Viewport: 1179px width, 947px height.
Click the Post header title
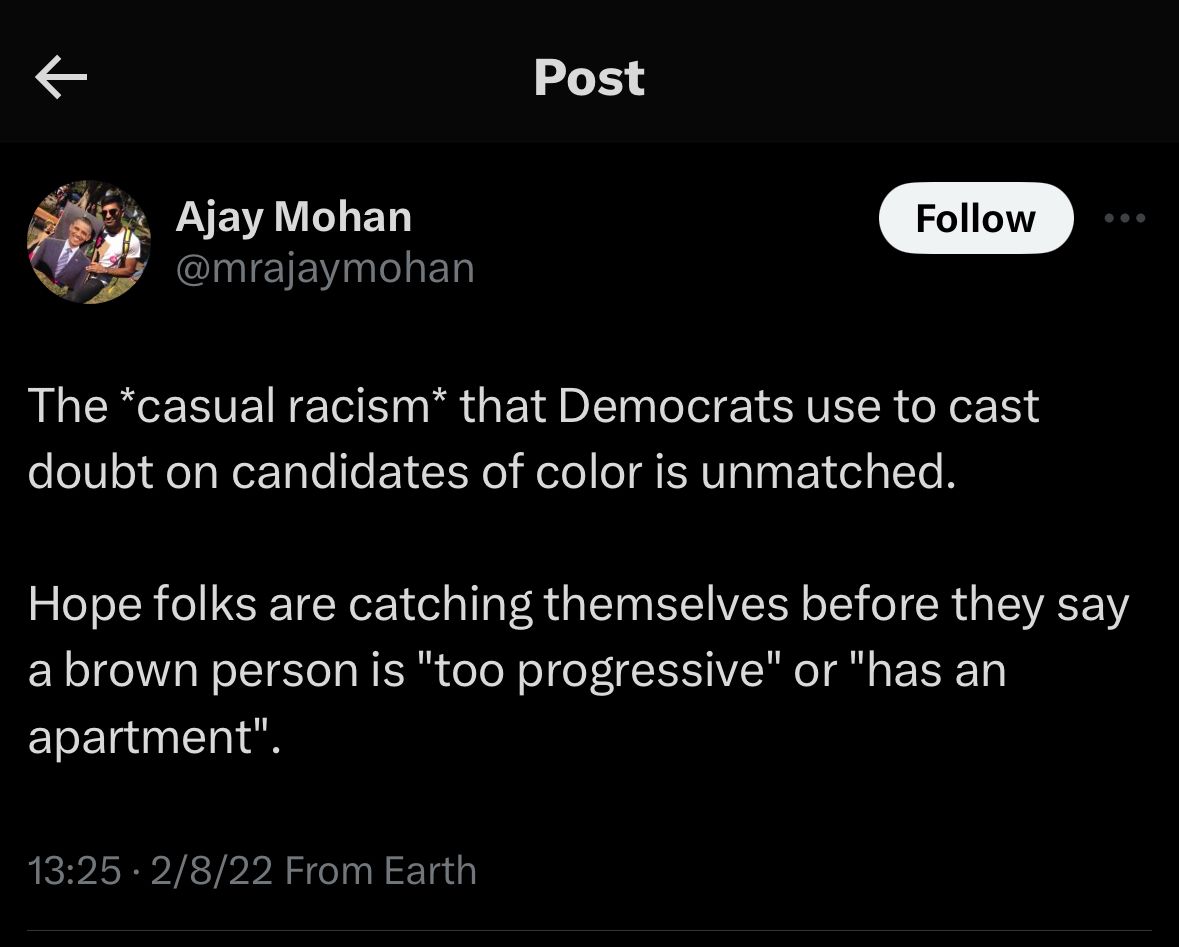(589, 78)
